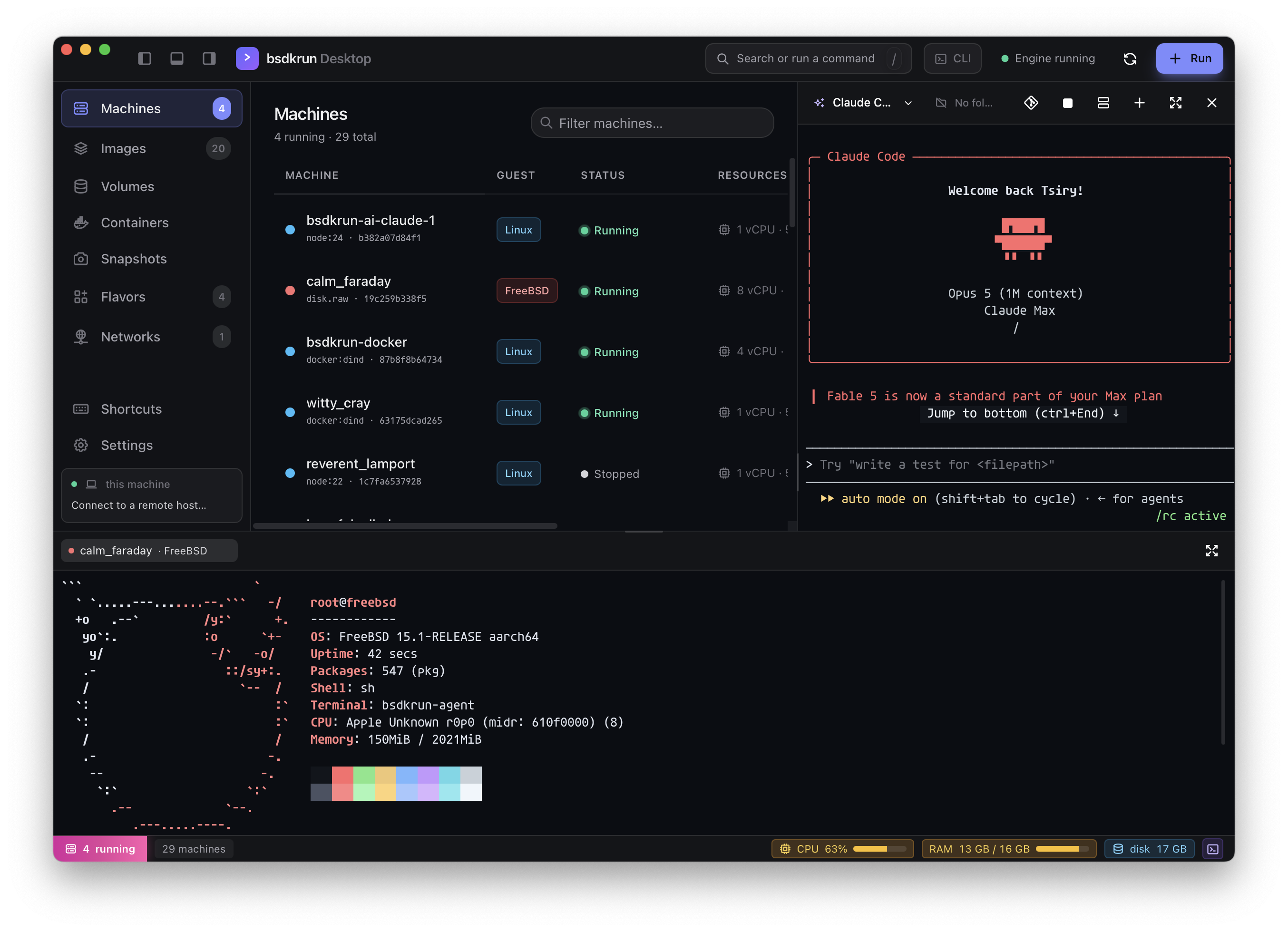Refresh using the sync arrows icon
1288x932 pixels.
[x=1130, y=58]
